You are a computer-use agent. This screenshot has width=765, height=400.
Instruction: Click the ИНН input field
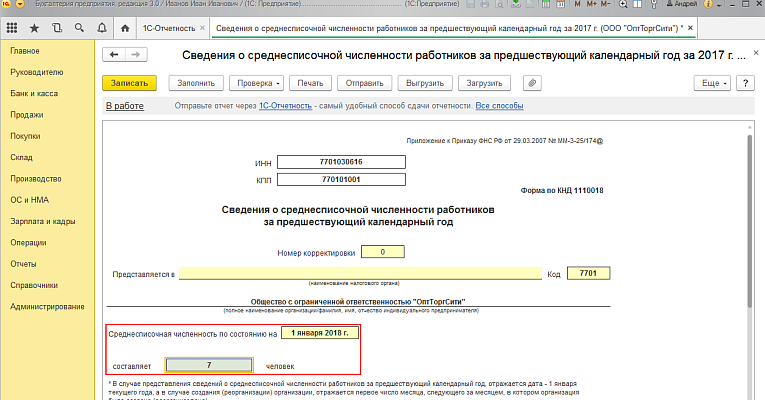coord(342,161)
